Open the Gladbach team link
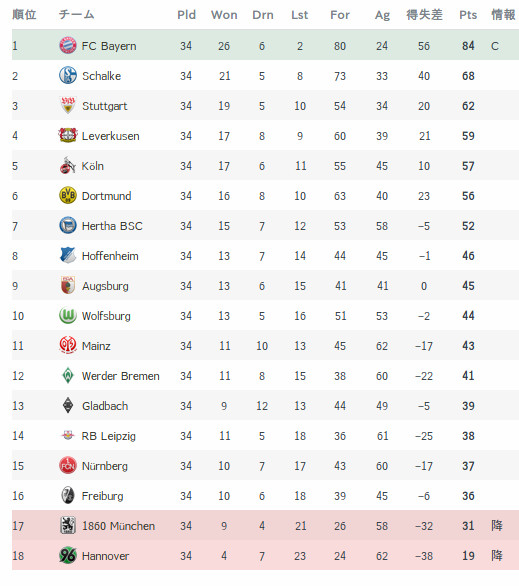Screen dimensions: 519x586 tap(105, 405)
